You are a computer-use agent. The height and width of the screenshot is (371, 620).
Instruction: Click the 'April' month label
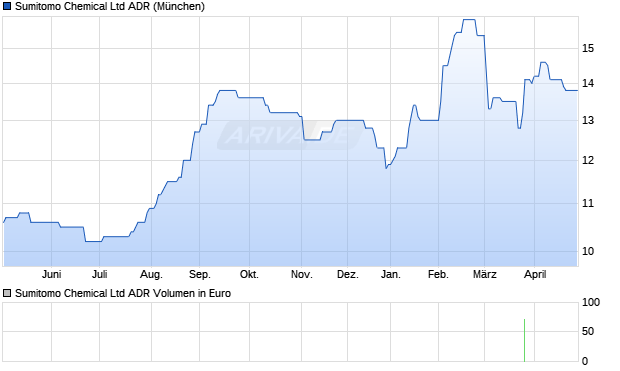535,274
